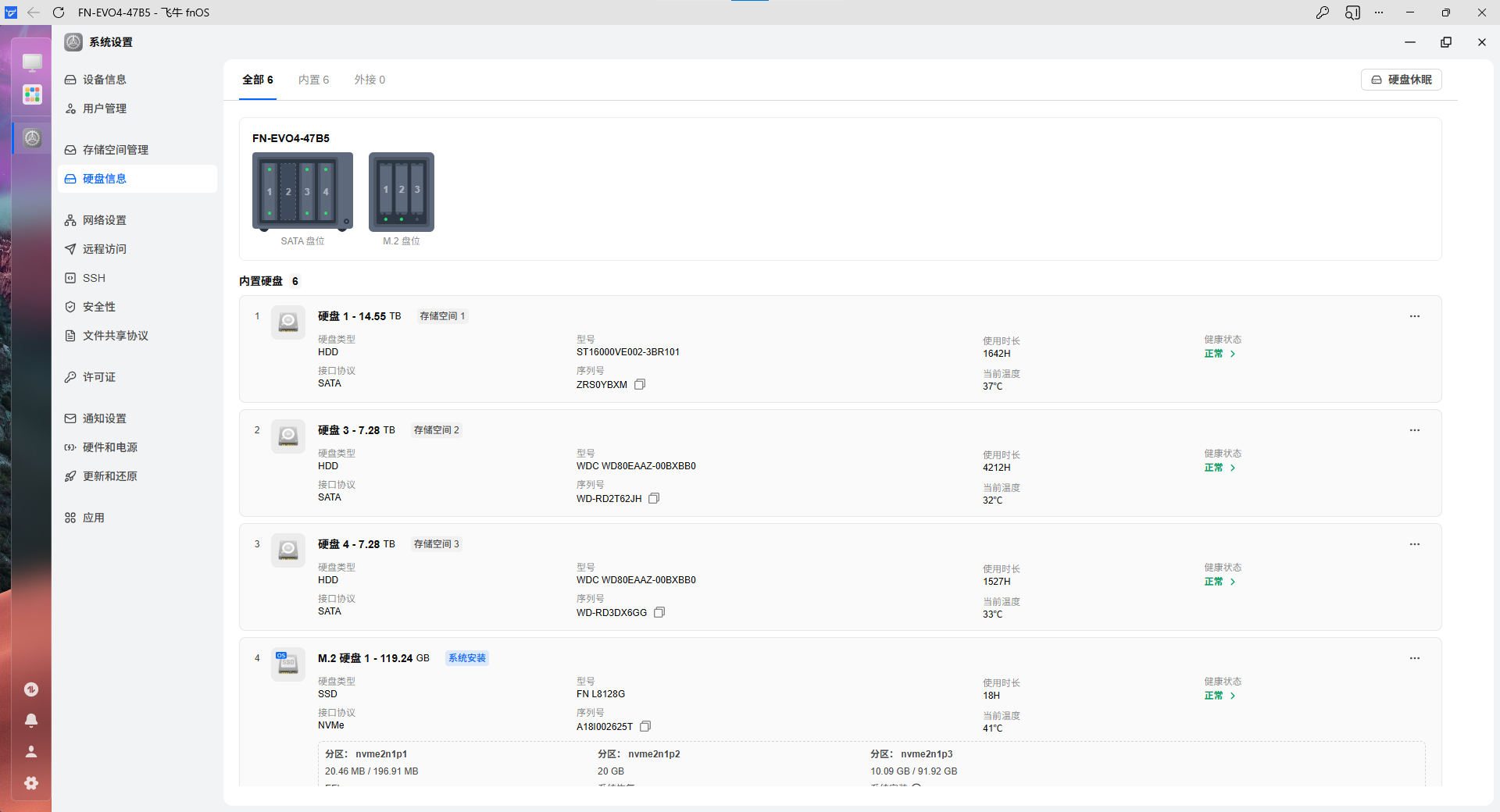Click partition label nvme2n1p2

[x=654, y=754]
